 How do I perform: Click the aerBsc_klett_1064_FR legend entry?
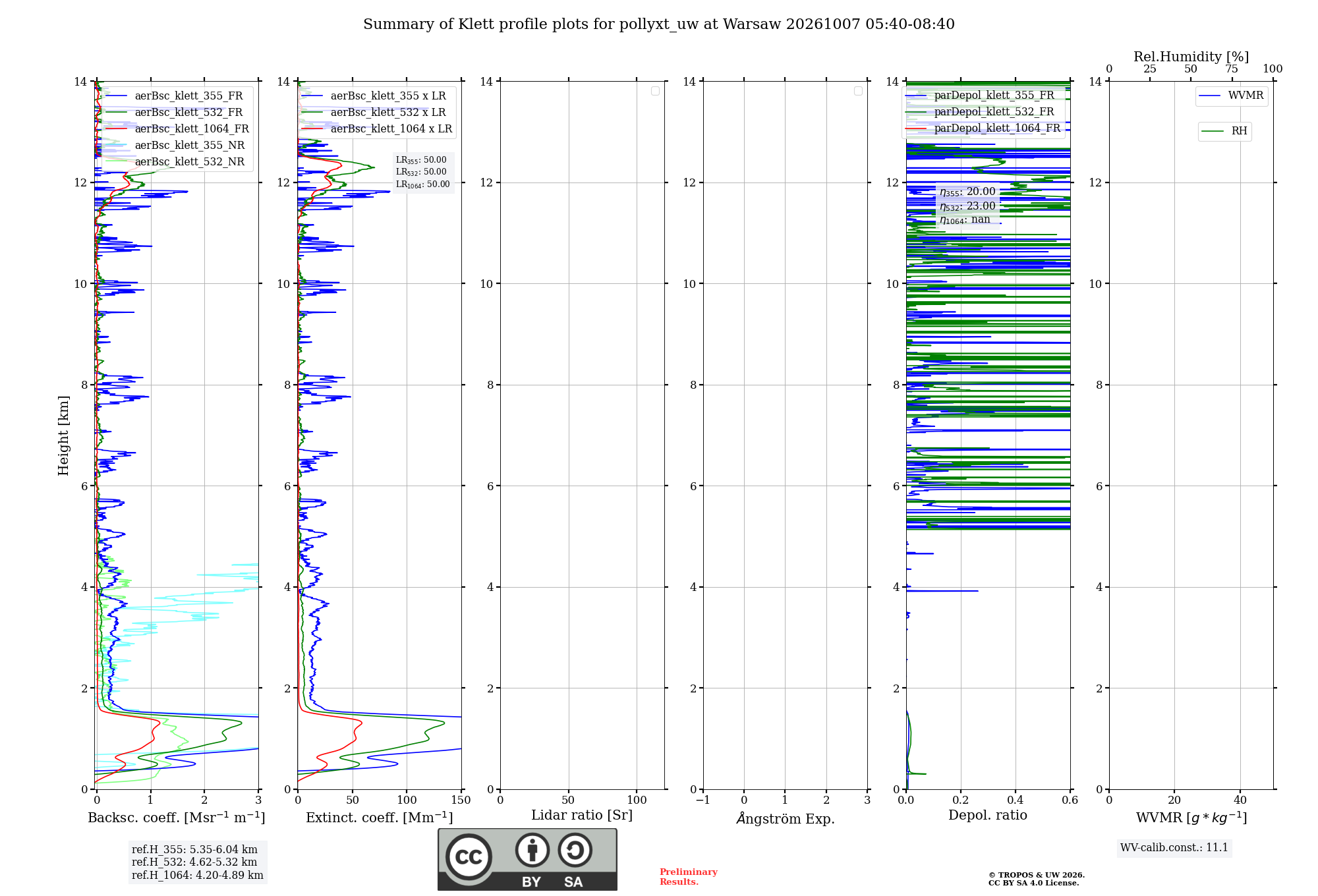pyautogui.click(x=177, y=128)
